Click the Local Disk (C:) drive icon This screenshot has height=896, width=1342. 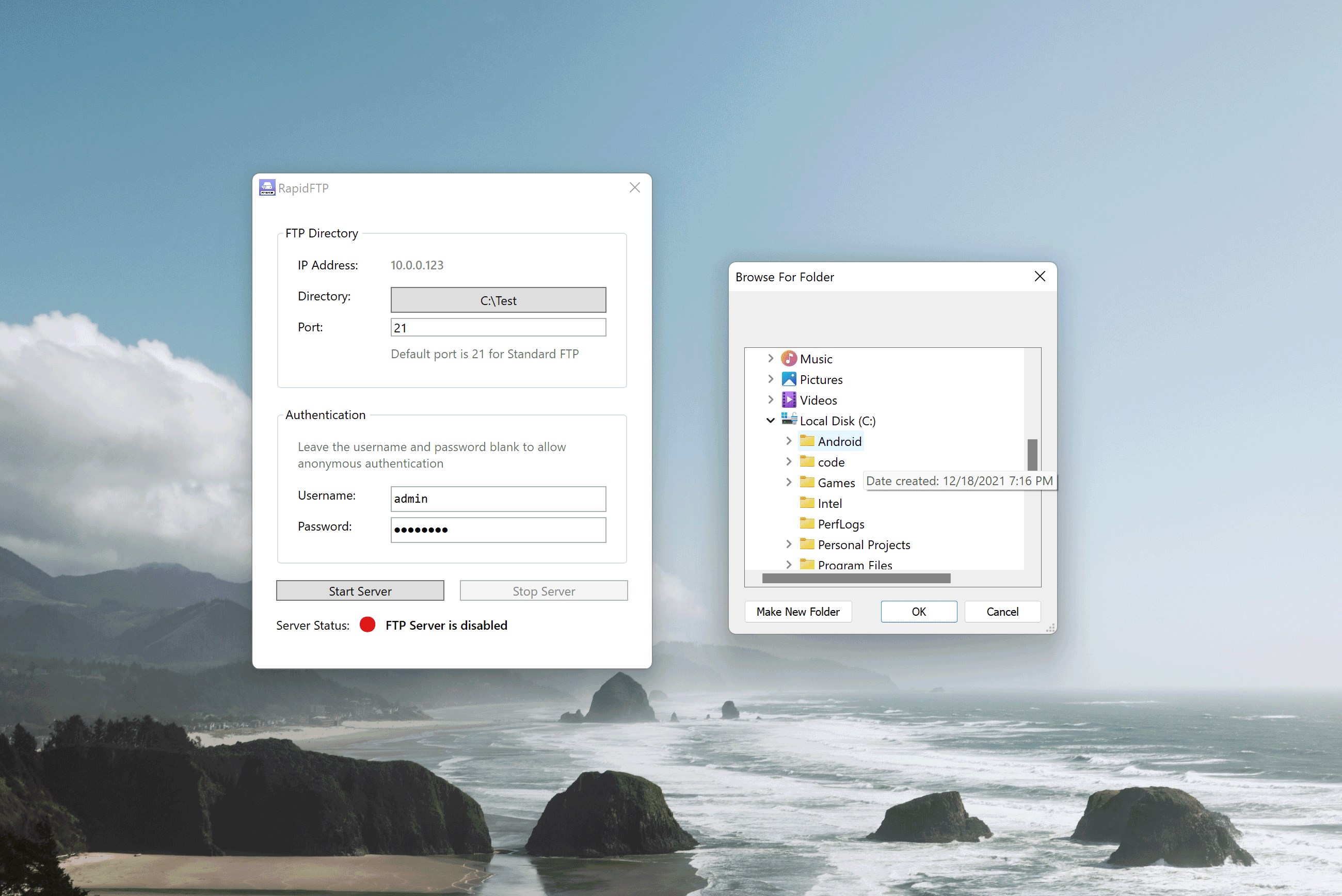pyautogui.click(x=788, y=420)
